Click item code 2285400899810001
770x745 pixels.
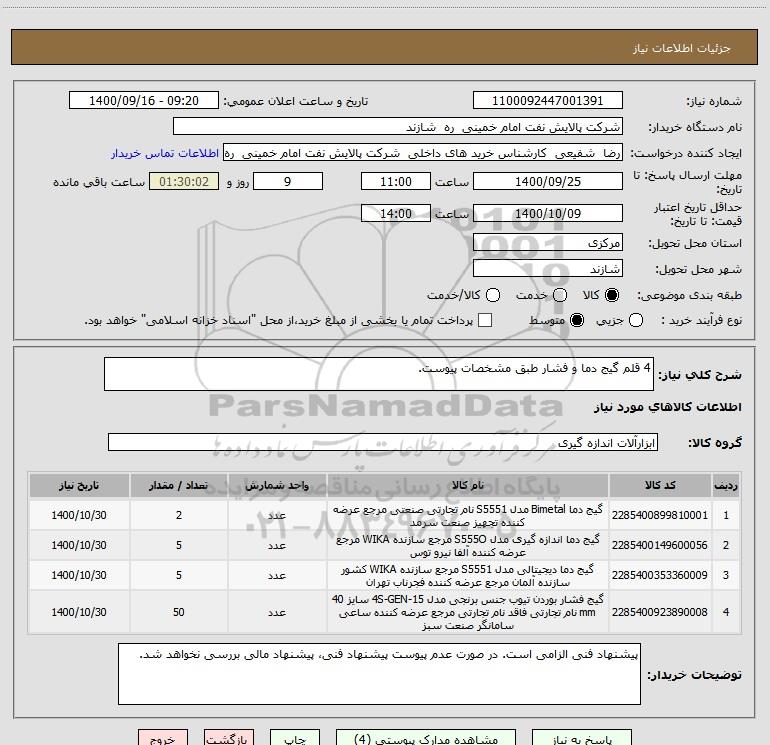pyautogui.click(x=660, y=515)
